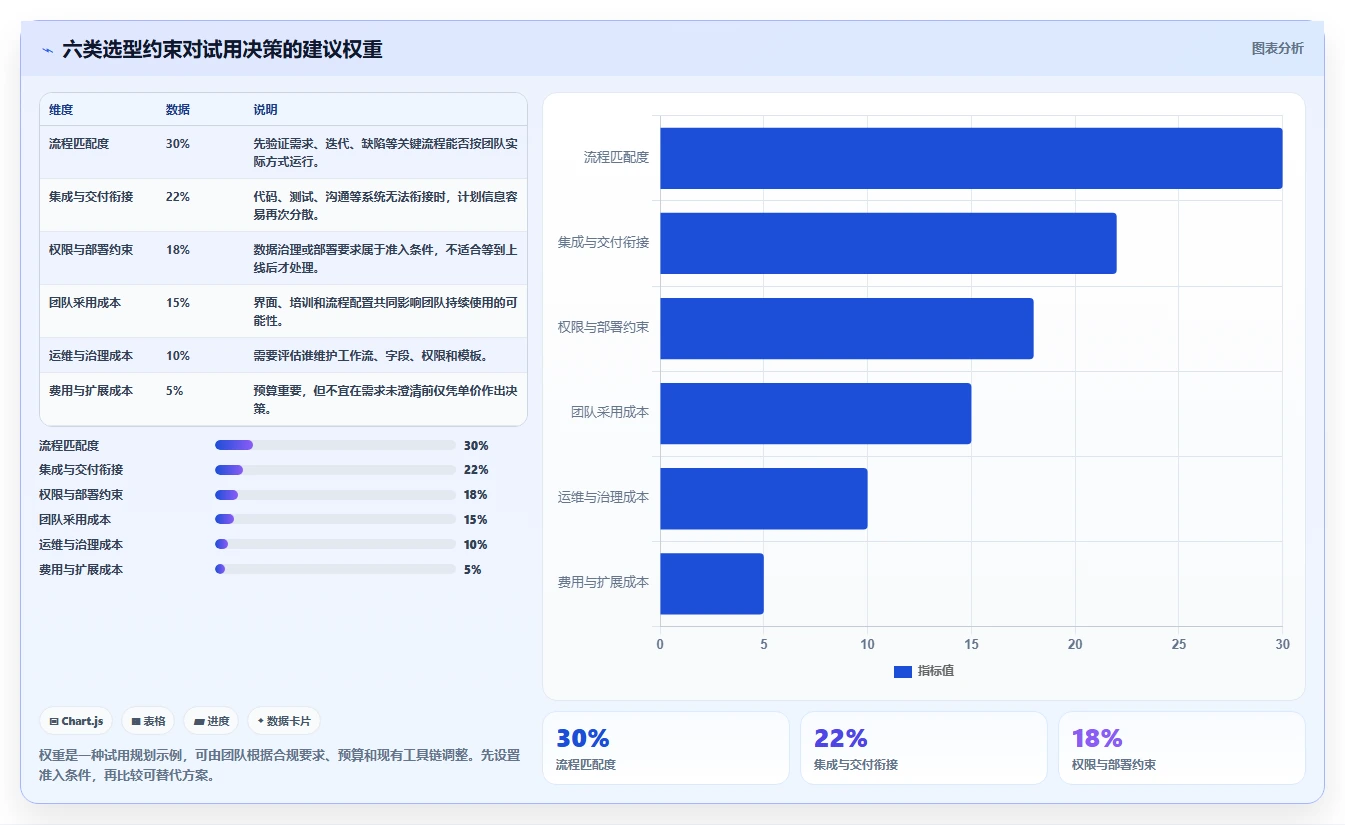Click the 10% cell in the table
Viewport: 1345px width, 825px height.
coord(178,356)
